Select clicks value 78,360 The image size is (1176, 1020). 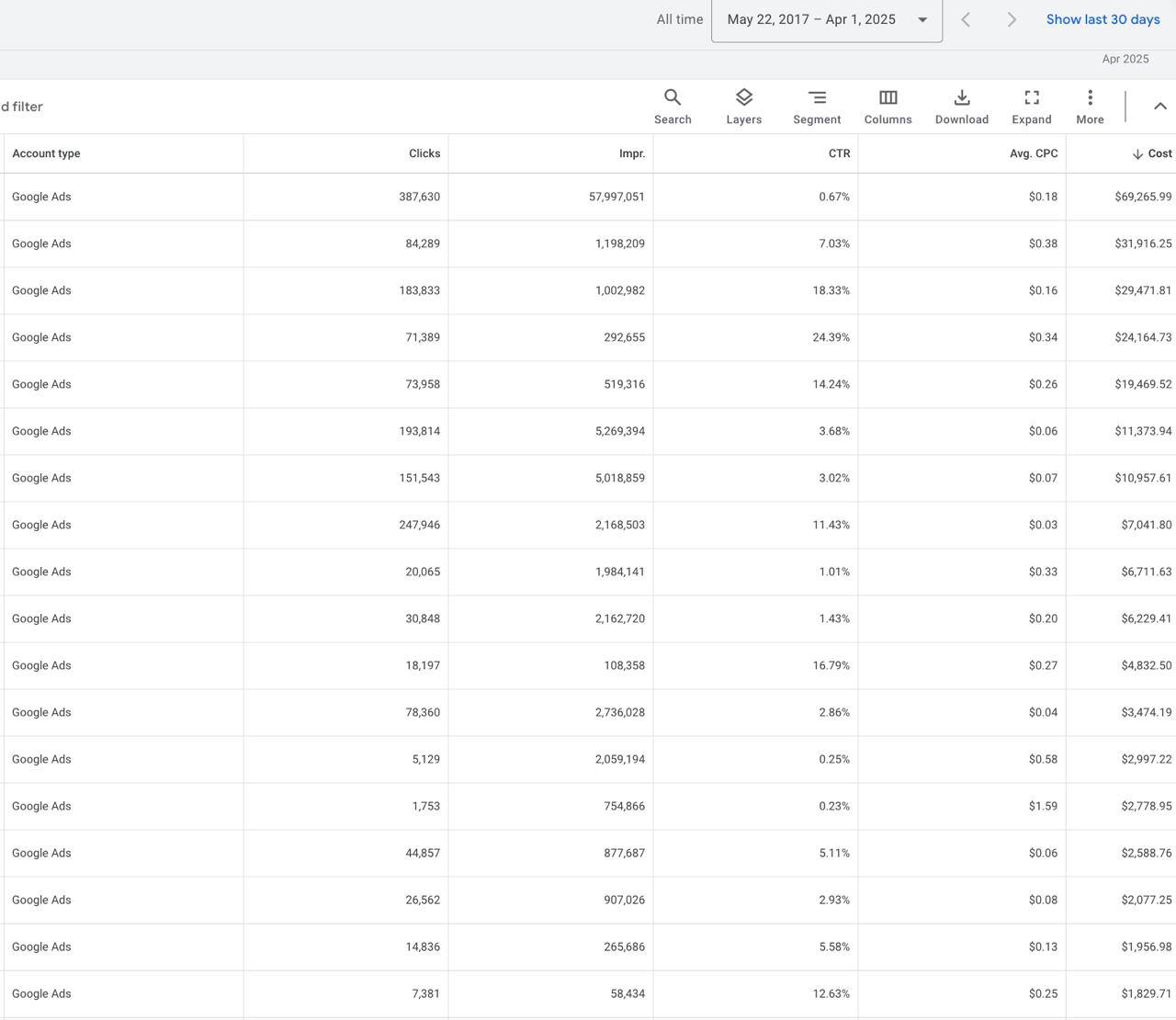tap(423, 712)
